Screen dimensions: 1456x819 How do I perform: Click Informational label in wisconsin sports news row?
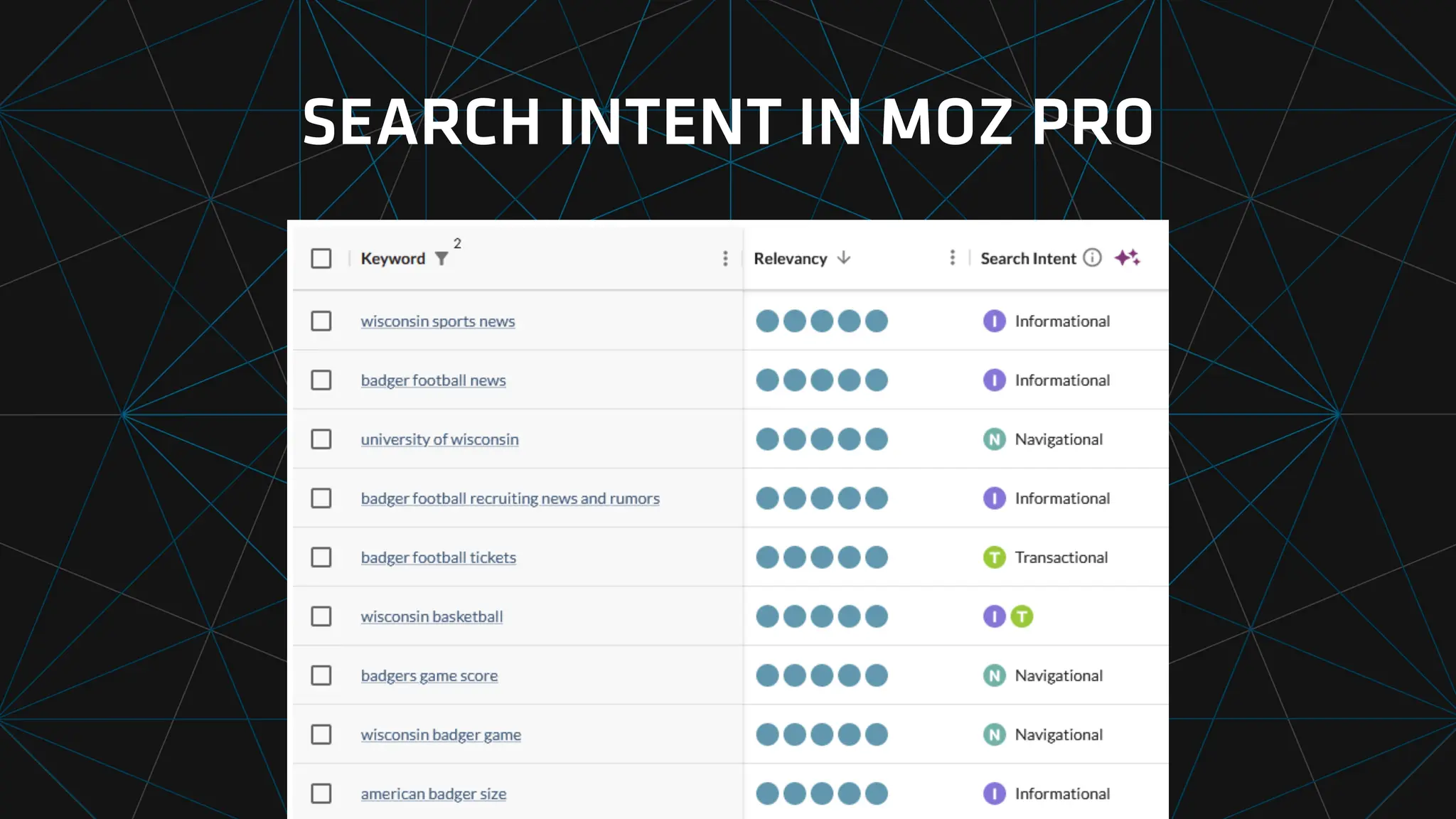click(1063, 321)
